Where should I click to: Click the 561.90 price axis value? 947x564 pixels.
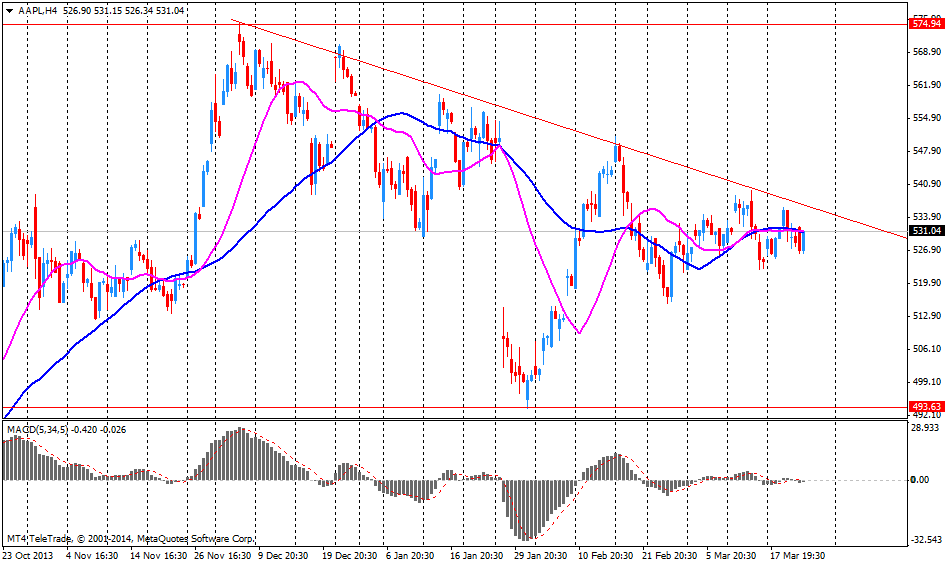927,85
